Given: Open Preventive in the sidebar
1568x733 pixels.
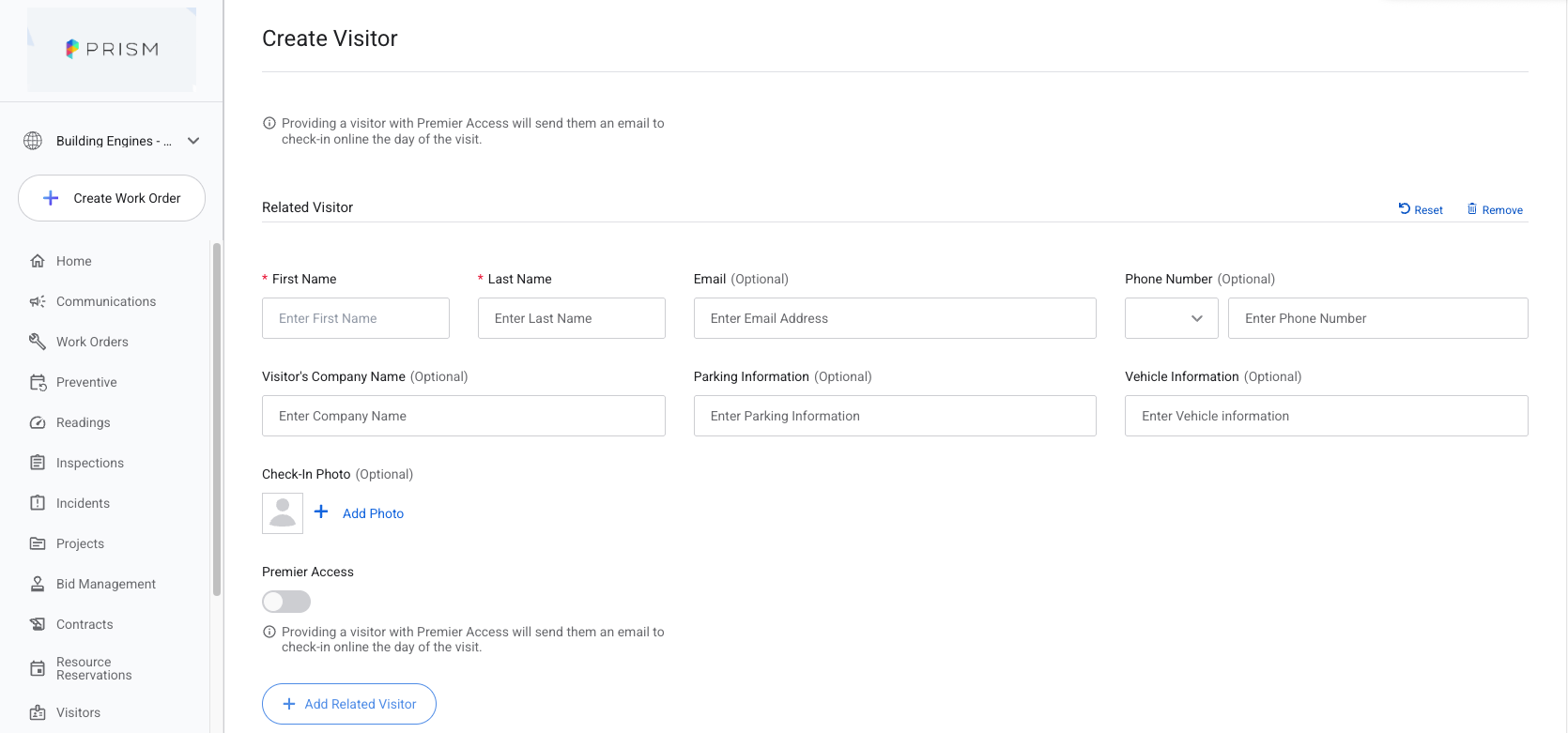Looking at the screenshot, I should (x=86, y=382).
